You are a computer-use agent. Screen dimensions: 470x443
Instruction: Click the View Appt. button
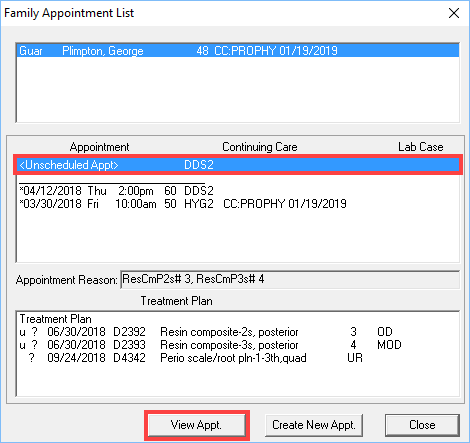(x=196, y=425)
